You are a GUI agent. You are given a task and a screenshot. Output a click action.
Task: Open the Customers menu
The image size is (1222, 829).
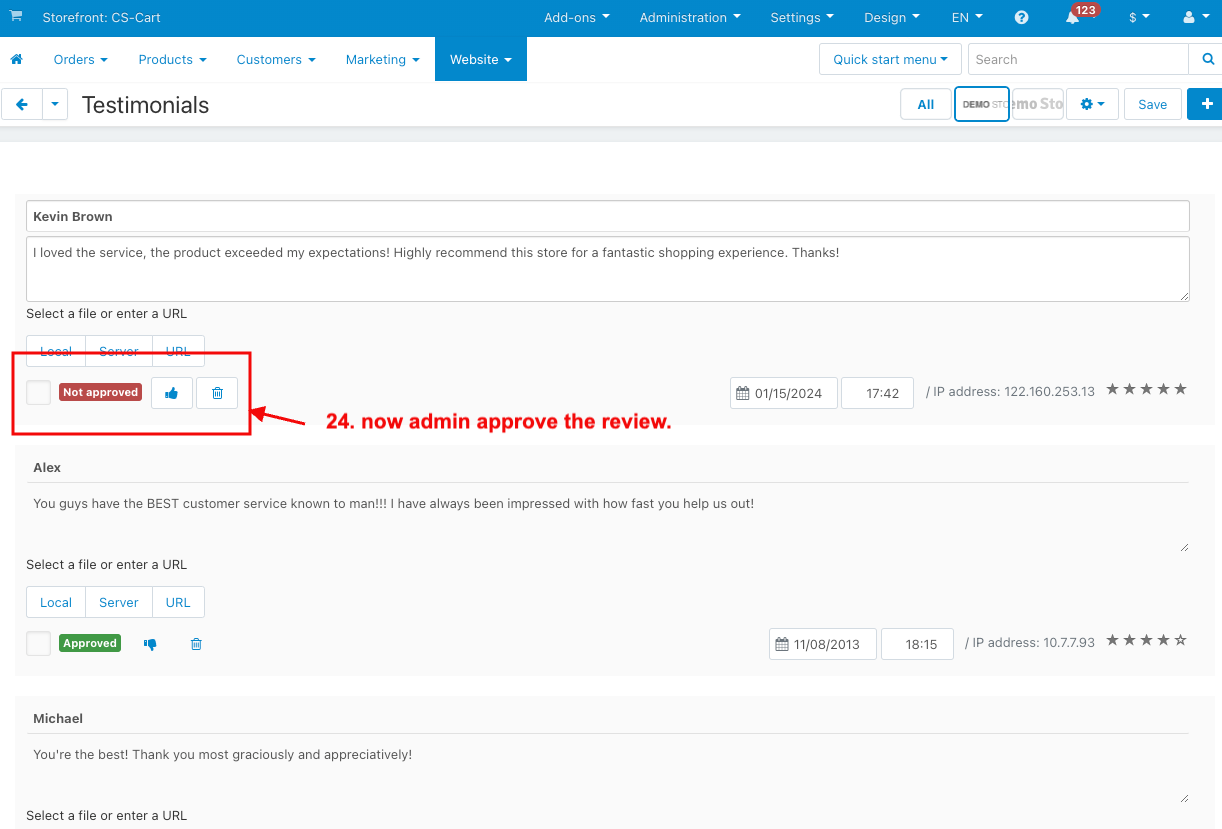coord(276,59)
